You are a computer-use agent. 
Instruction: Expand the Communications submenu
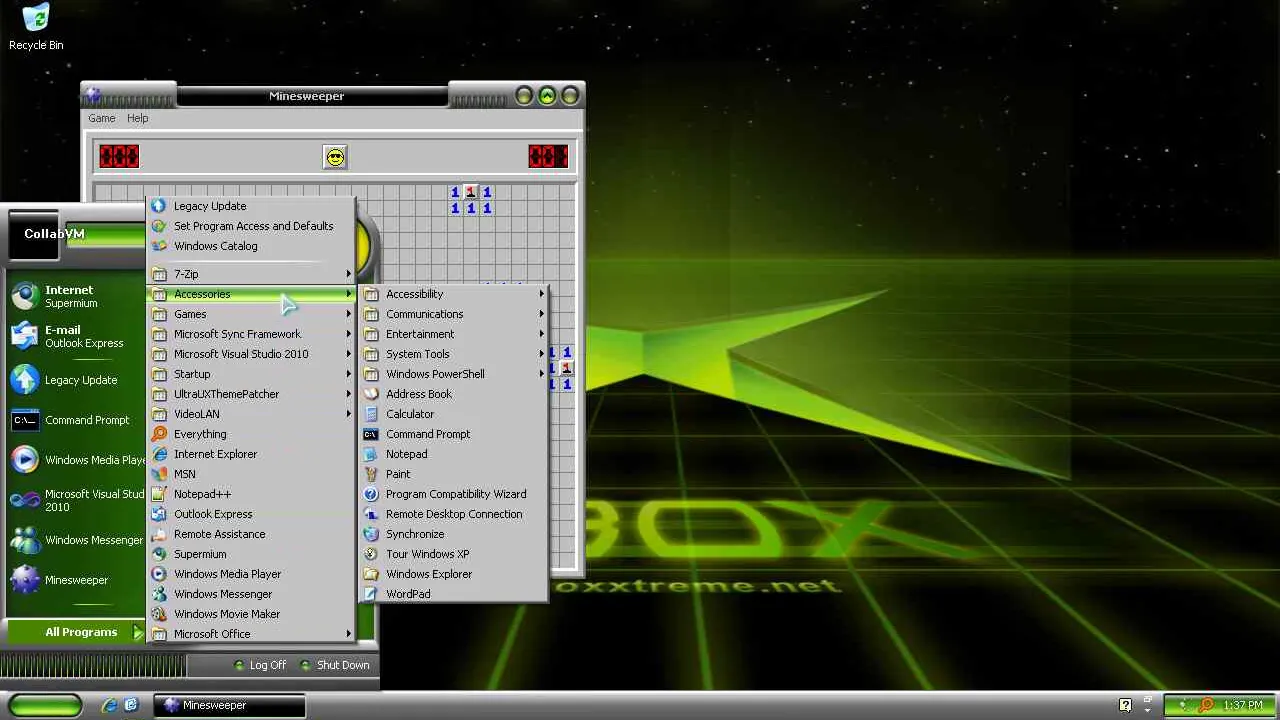click(454, 314)
